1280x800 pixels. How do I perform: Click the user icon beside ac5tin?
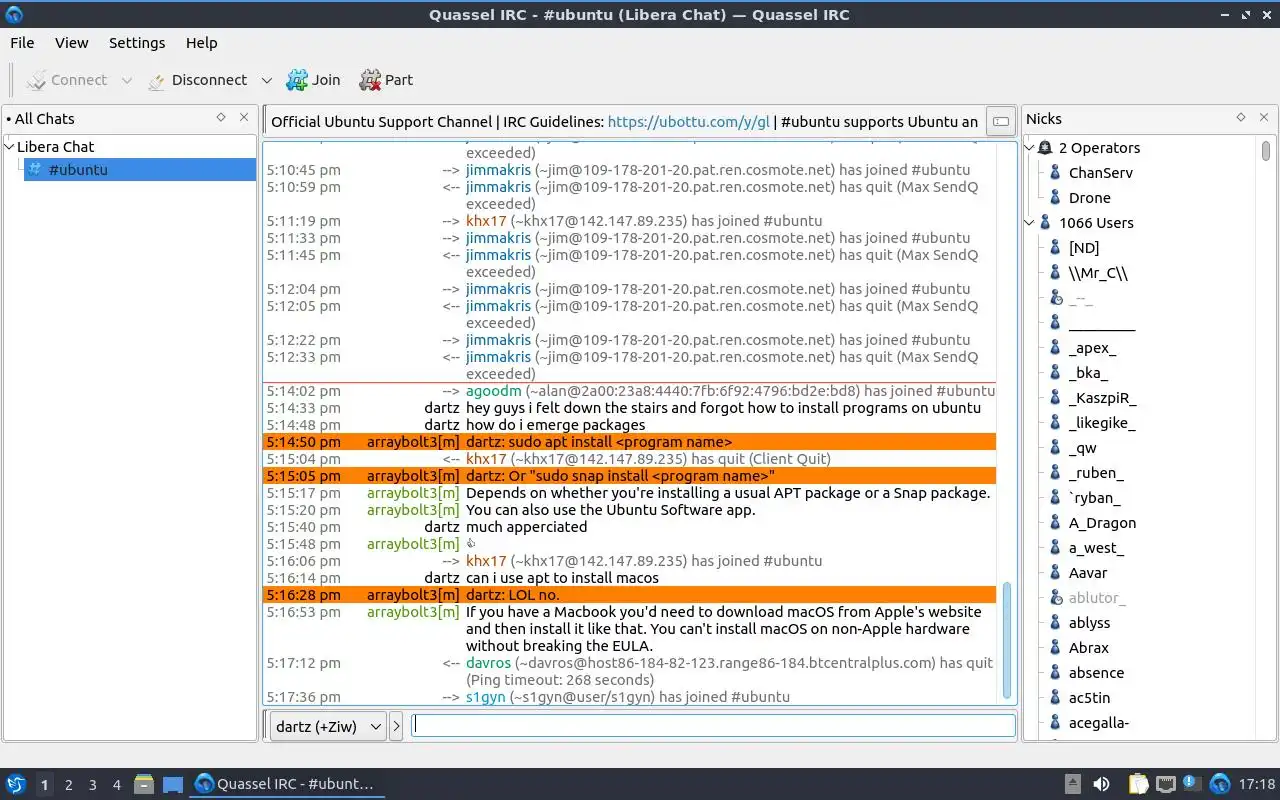(1055, 698)
